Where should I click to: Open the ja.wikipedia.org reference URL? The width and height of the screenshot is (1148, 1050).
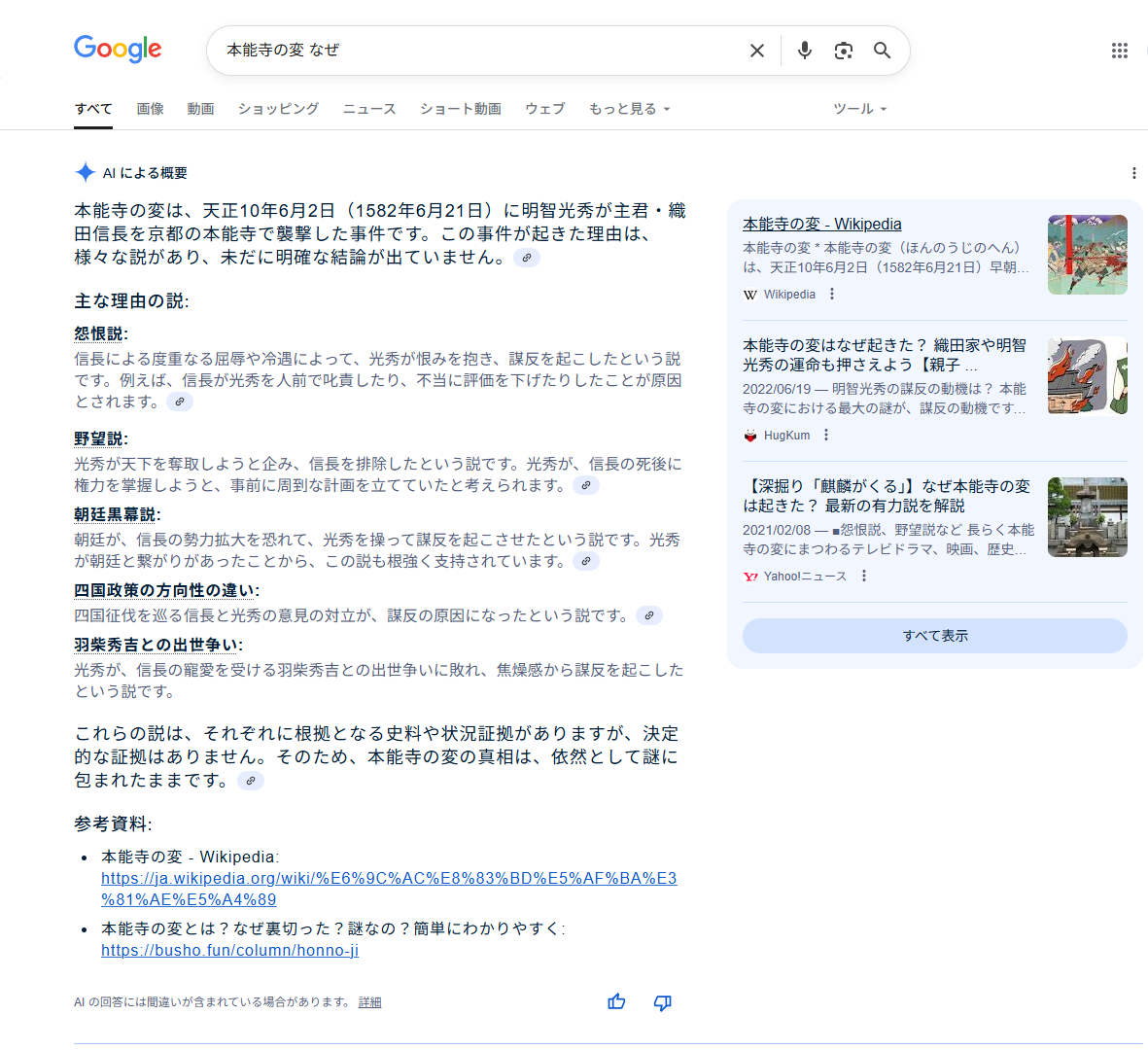[389, 889]
